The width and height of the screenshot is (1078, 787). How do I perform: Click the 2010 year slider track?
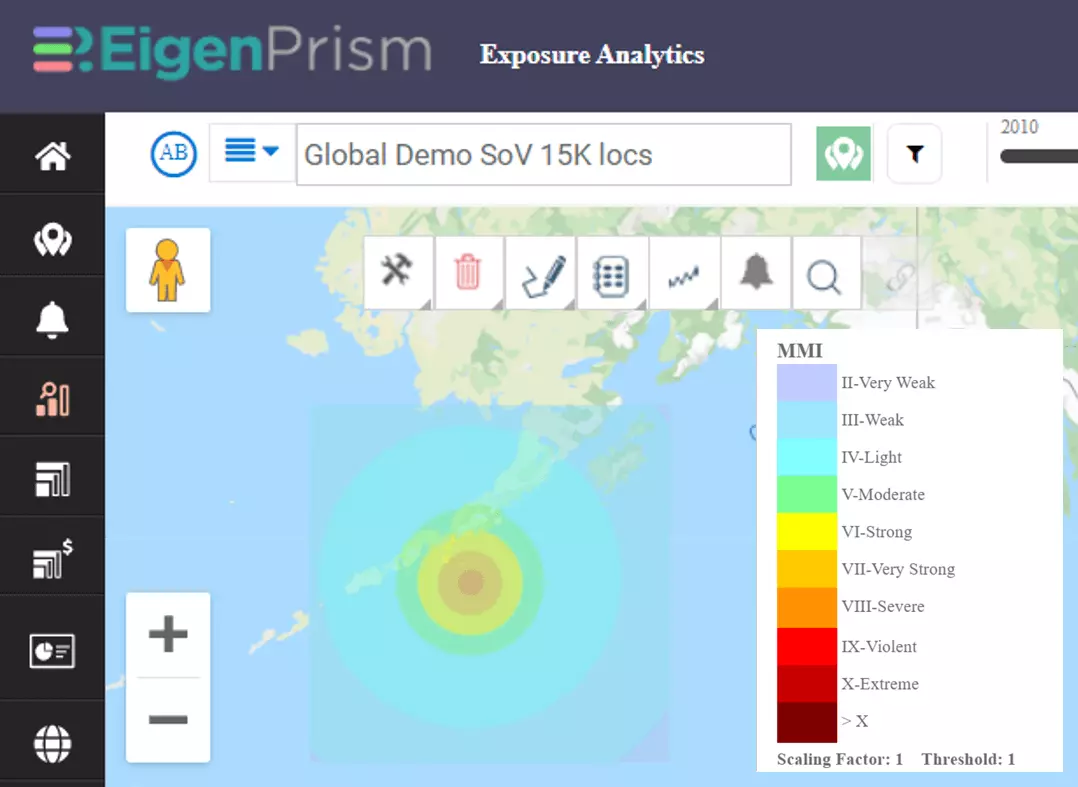pos(1039,157)
